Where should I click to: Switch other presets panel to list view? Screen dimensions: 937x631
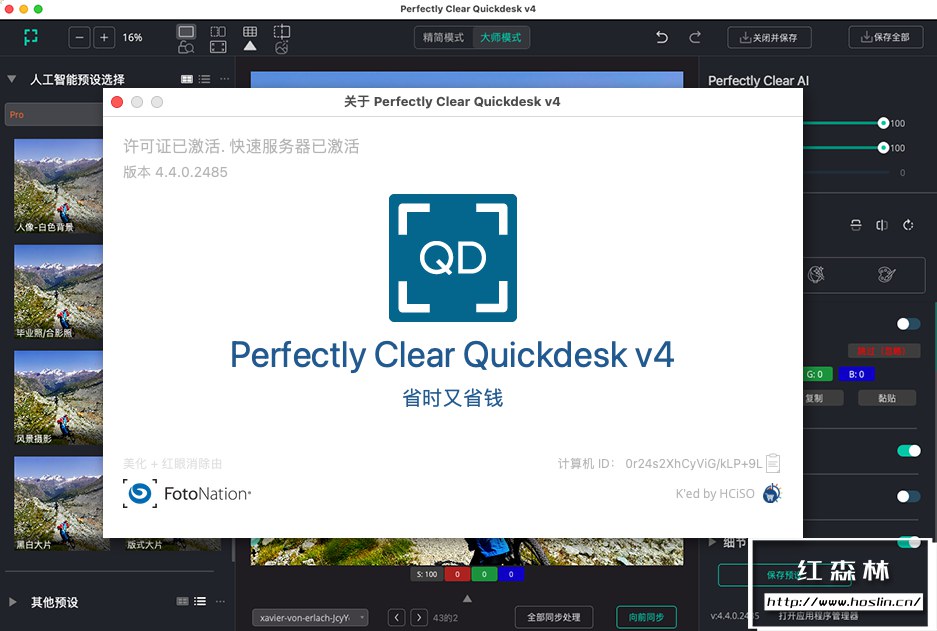coord(200,601)
